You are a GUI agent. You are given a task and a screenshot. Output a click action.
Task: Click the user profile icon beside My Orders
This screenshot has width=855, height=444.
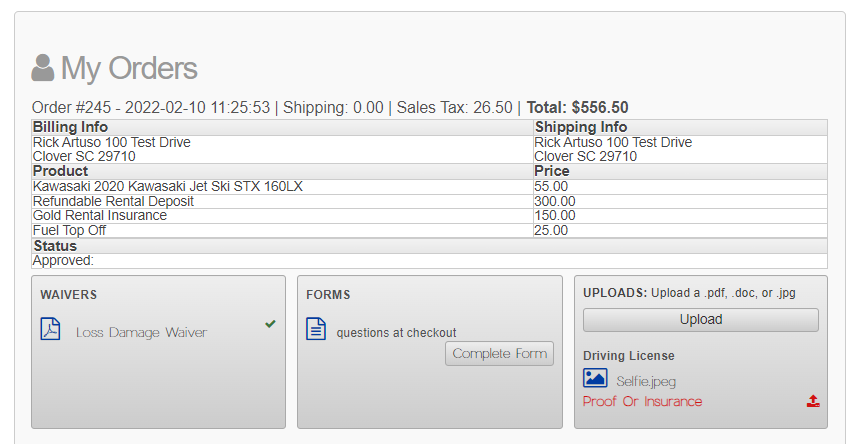[43, 68]
